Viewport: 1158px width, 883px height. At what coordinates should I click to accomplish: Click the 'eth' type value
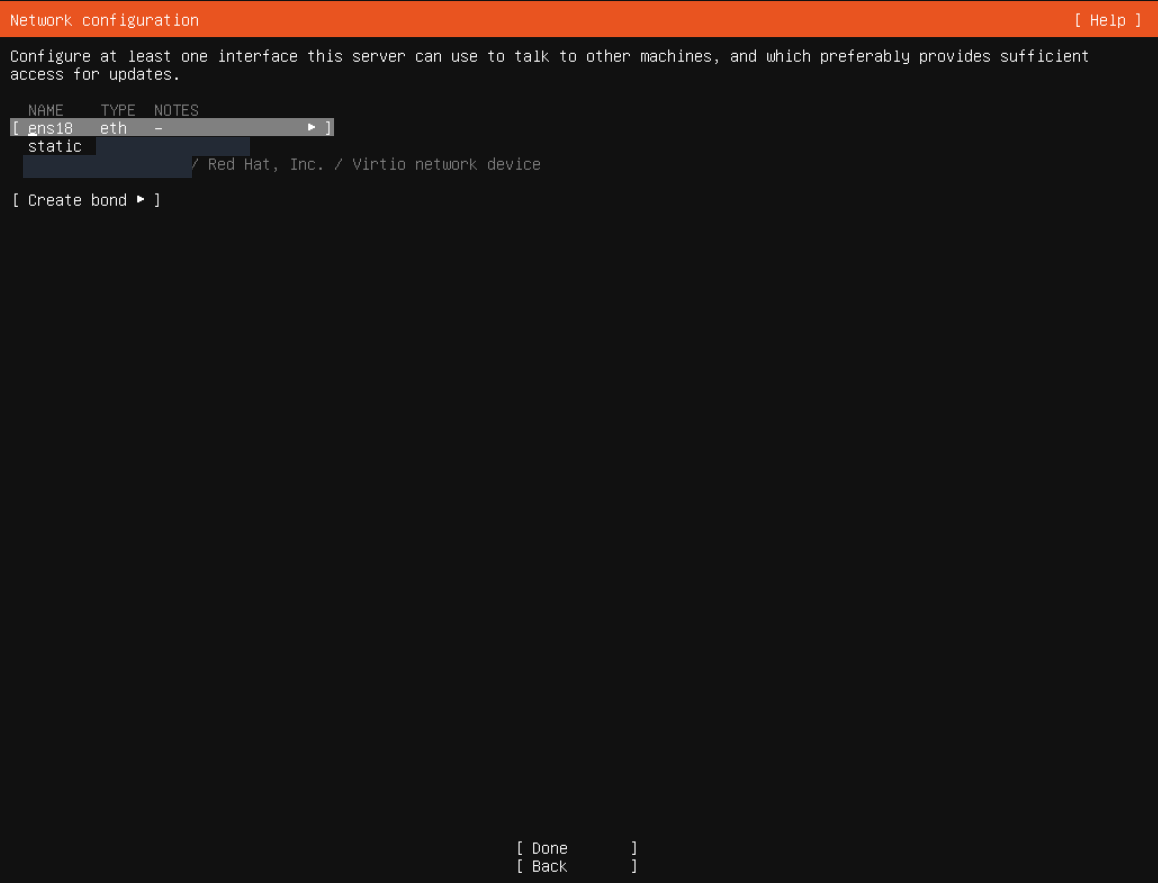[114, 128]
